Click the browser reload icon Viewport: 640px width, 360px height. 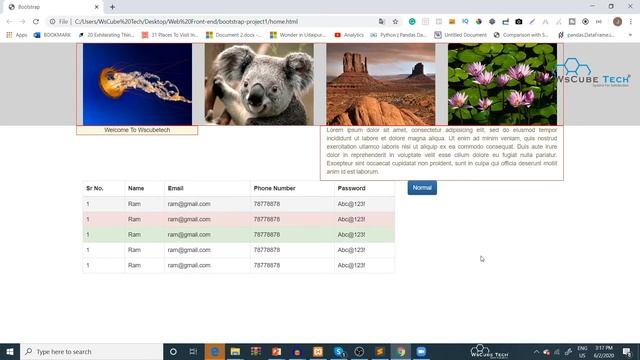coord(36,22)
